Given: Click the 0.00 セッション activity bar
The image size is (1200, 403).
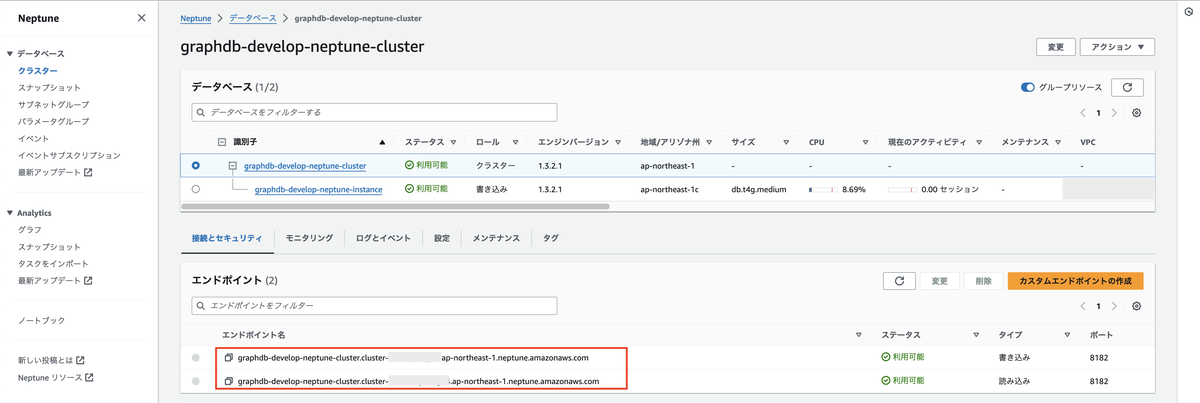Looking at the screenshot, I should pos(901,189).
